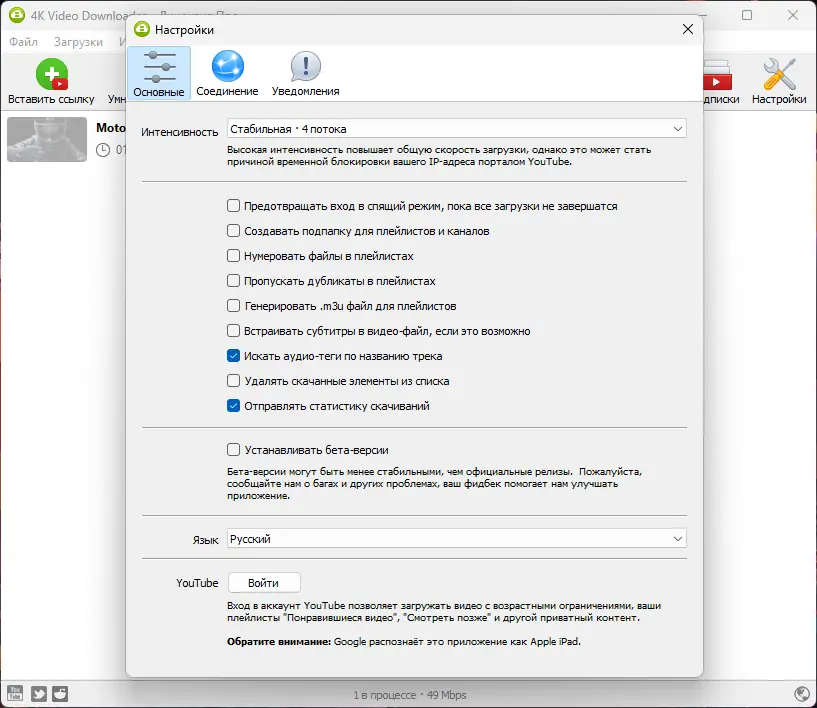Enable Пропускать дубликаты в плейлистах
This screenshot has height=708, width=817.
click(233, 281)
